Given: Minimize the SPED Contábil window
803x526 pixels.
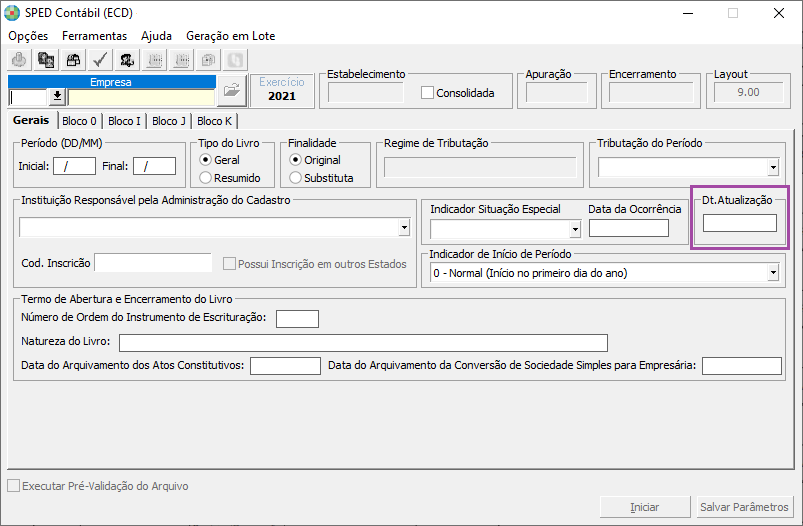Looking at the screenshot, I should click(x=688, y=13).
